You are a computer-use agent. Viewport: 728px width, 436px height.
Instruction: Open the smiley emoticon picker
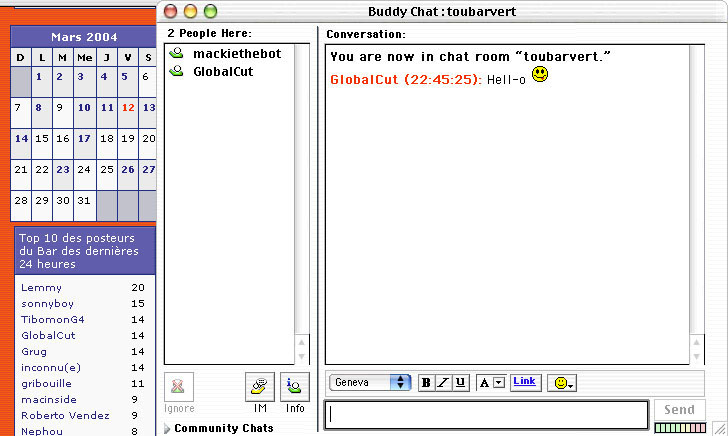coord(562,383)
